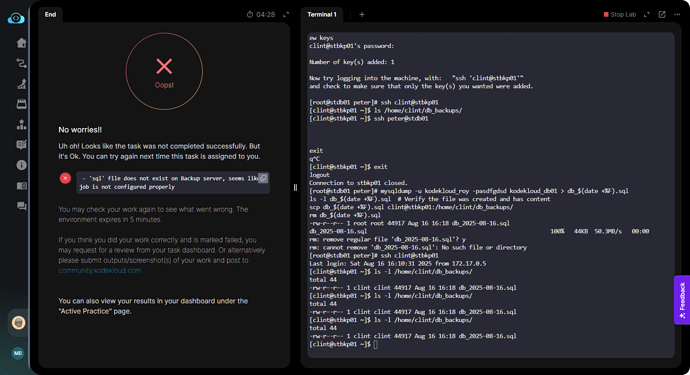Image resolution: width=690 pixels, height=375 pixels.
Task: Click the round avatar badge in sidebar
Action: (18, 323)
